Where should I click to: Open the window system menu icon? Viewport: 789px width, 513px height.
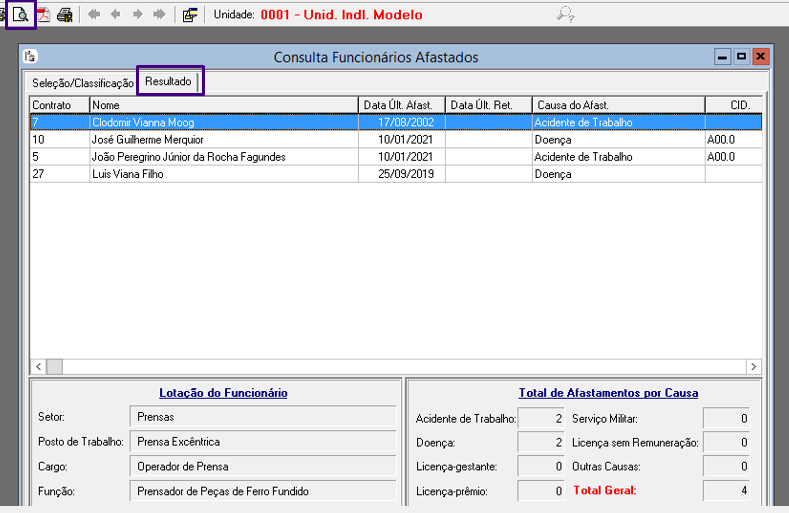pyautogui.click(x=30, y=57)
